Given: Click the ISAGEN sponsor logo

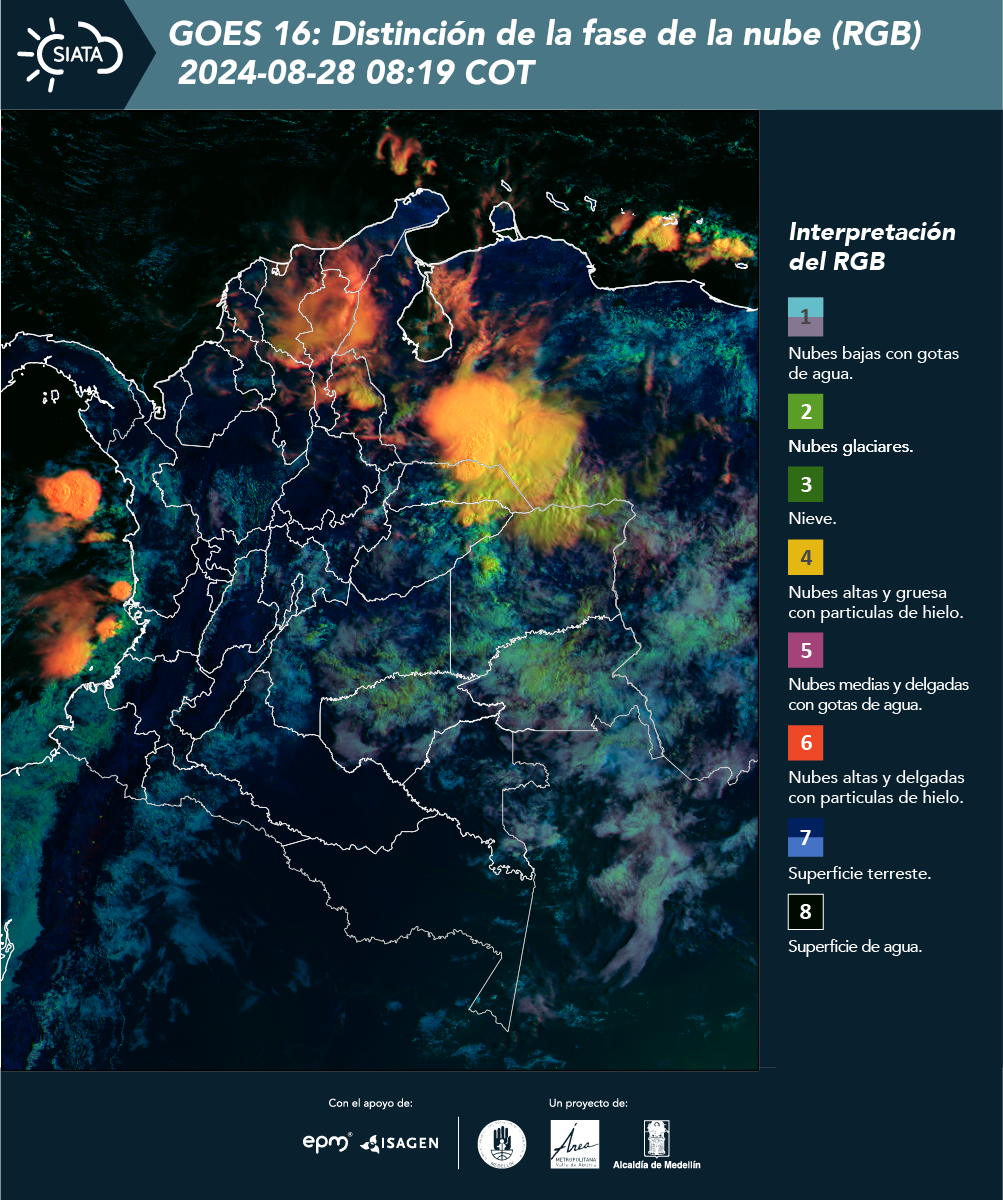Looking at the screenshot, I should coord(400,1142).
